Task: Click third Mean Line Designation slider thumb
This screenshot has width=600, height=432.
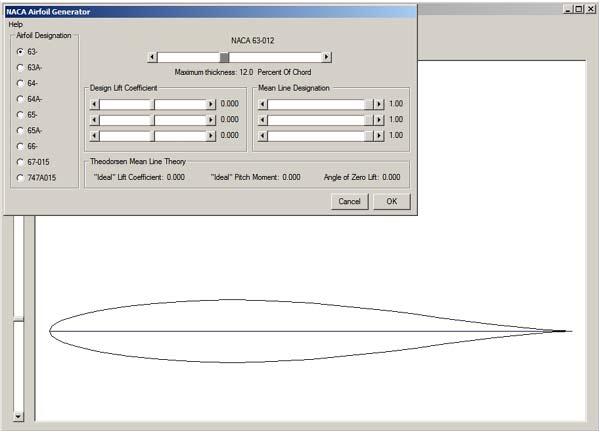Action: point(369,135)
